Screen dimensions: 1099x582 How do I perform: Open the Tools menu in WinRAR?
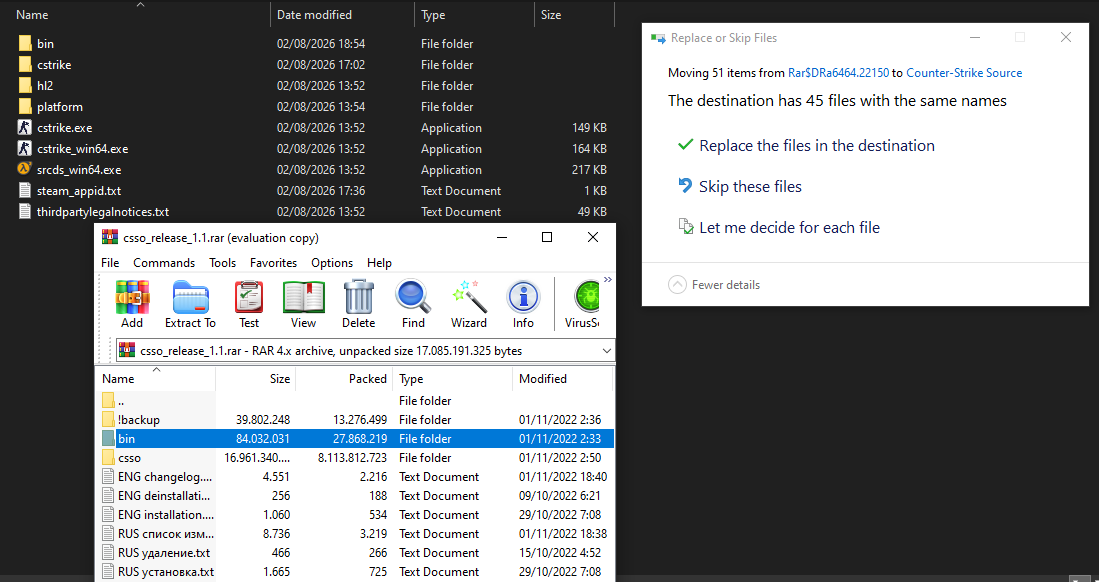click(222, 263)
